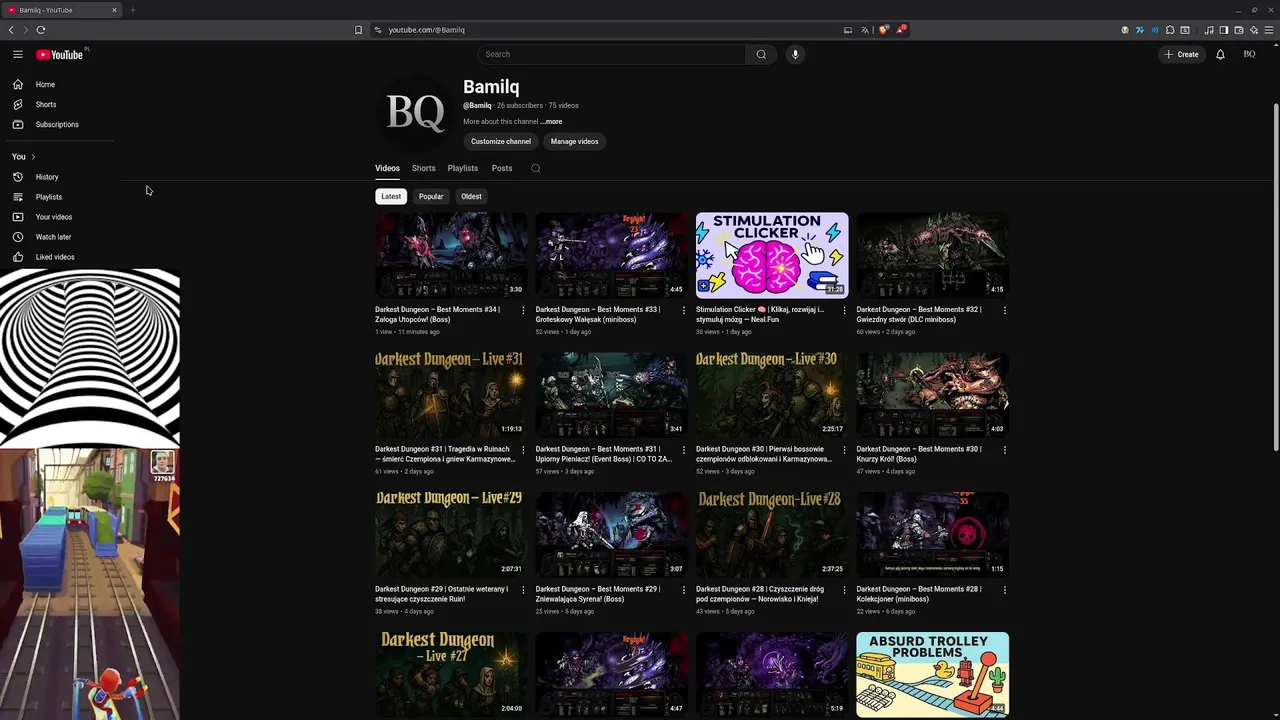The width and height of the screenshot is (1280, 720).
Task: Open the BQ account avatar menu
Action: pos(1249,54)
